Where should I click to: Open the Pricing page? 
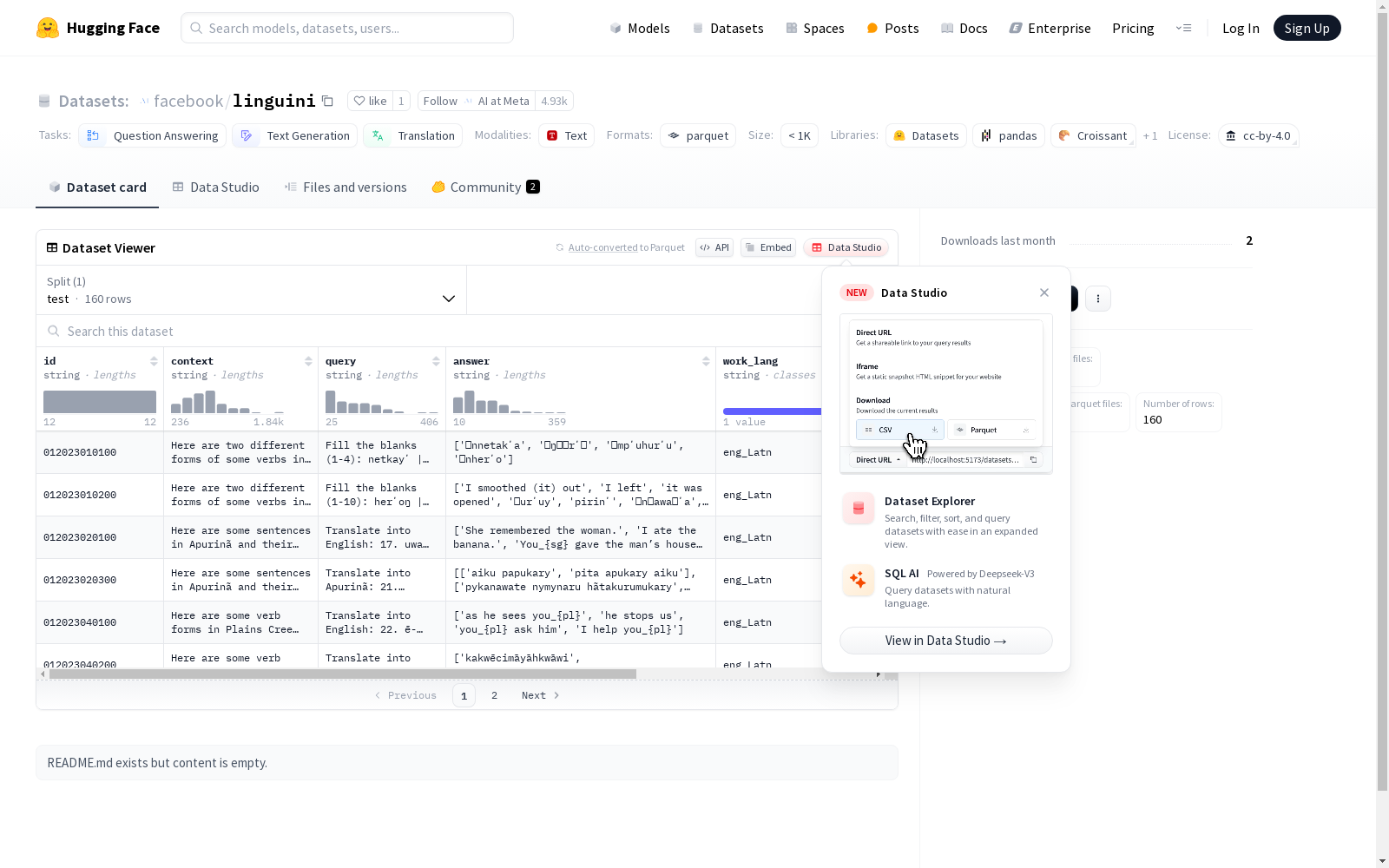(x=1133, y=28)
